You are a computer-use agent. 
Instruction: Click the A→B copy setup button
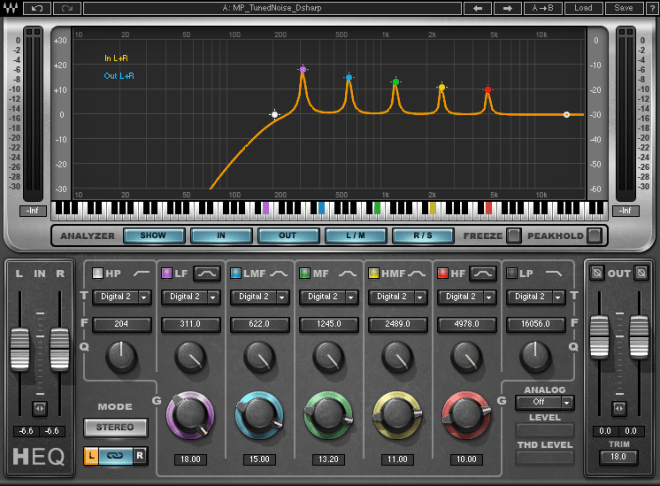pos(543,8)
